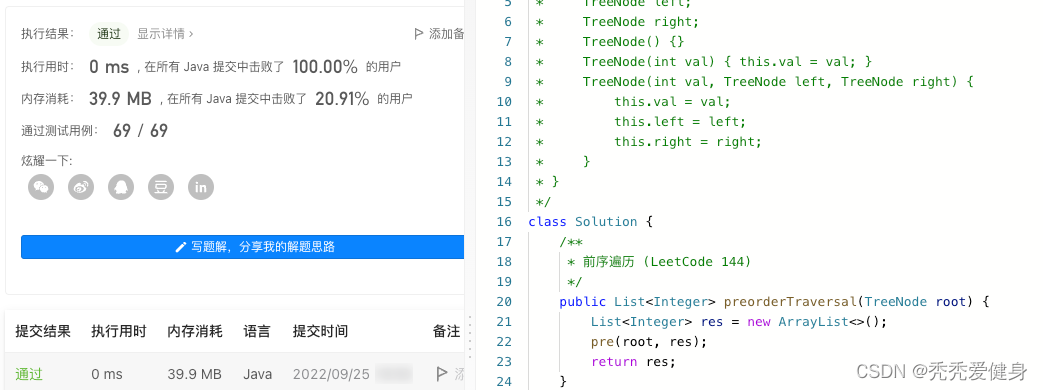1043x390 pixels.
Task: Click the 通过 status badge
Action: (108, 33)
